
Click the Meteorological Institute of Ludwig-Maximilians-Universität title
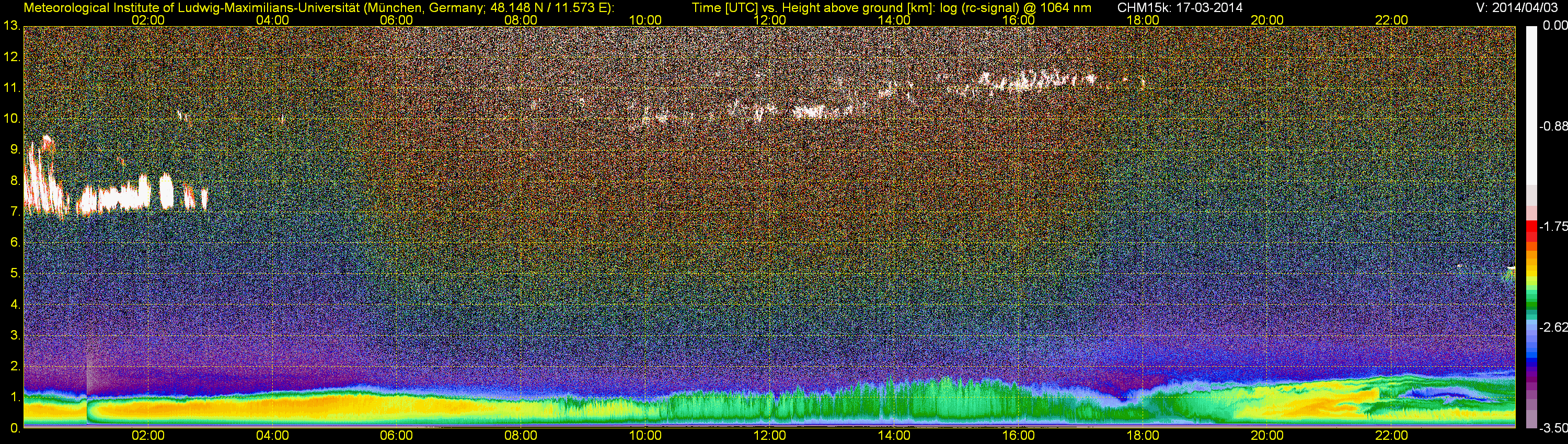pyautogui.click(x=318, y=8)
